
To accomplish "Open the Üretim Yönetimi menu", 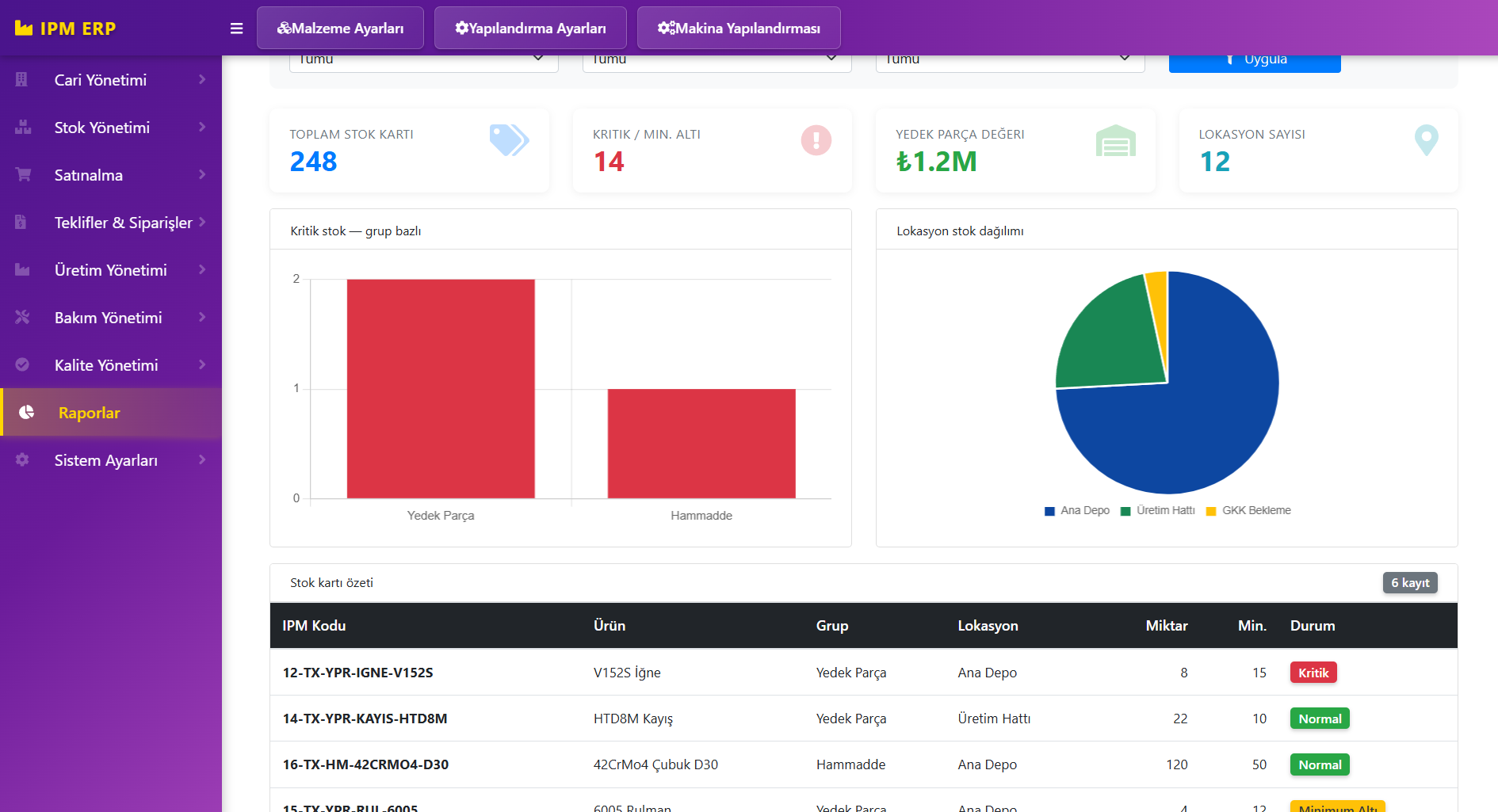I will click(111, 269).
